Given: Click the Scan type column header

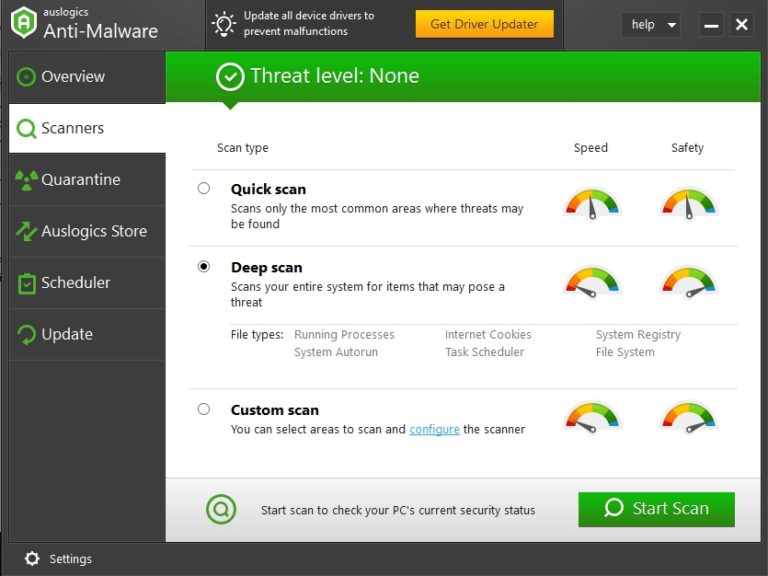Looking at the screenshot, I should [x=242, y=148].
